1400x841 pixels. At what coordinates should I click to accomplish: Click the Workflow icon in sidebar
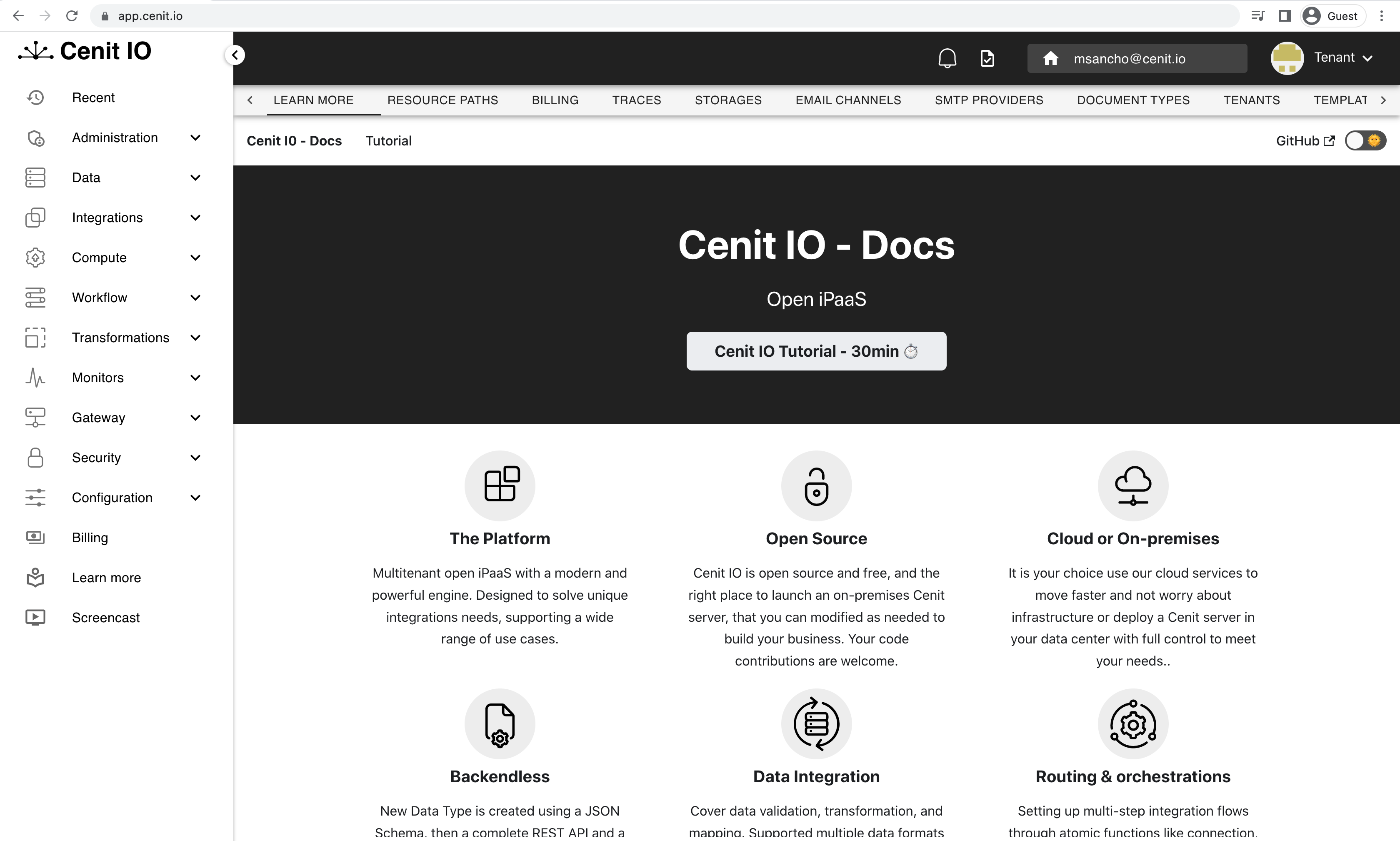tap(35, 298)
